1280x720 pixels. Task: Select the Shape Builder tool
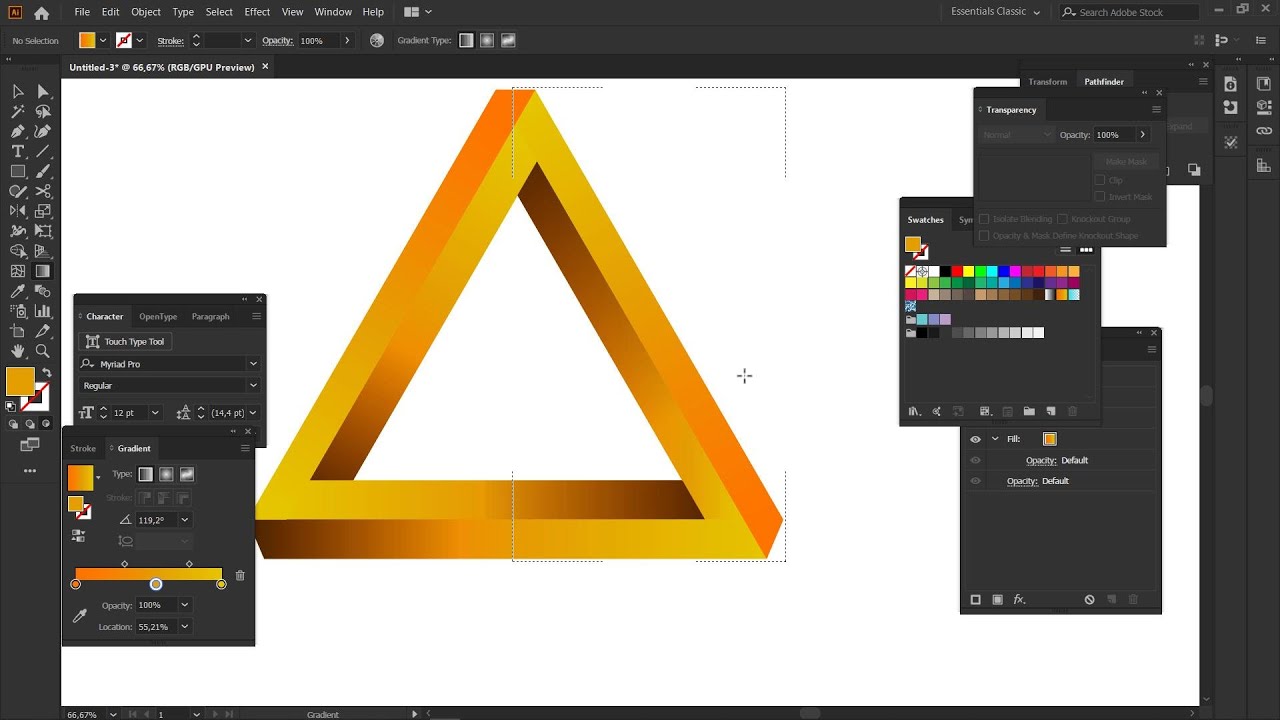pos(18,251)
